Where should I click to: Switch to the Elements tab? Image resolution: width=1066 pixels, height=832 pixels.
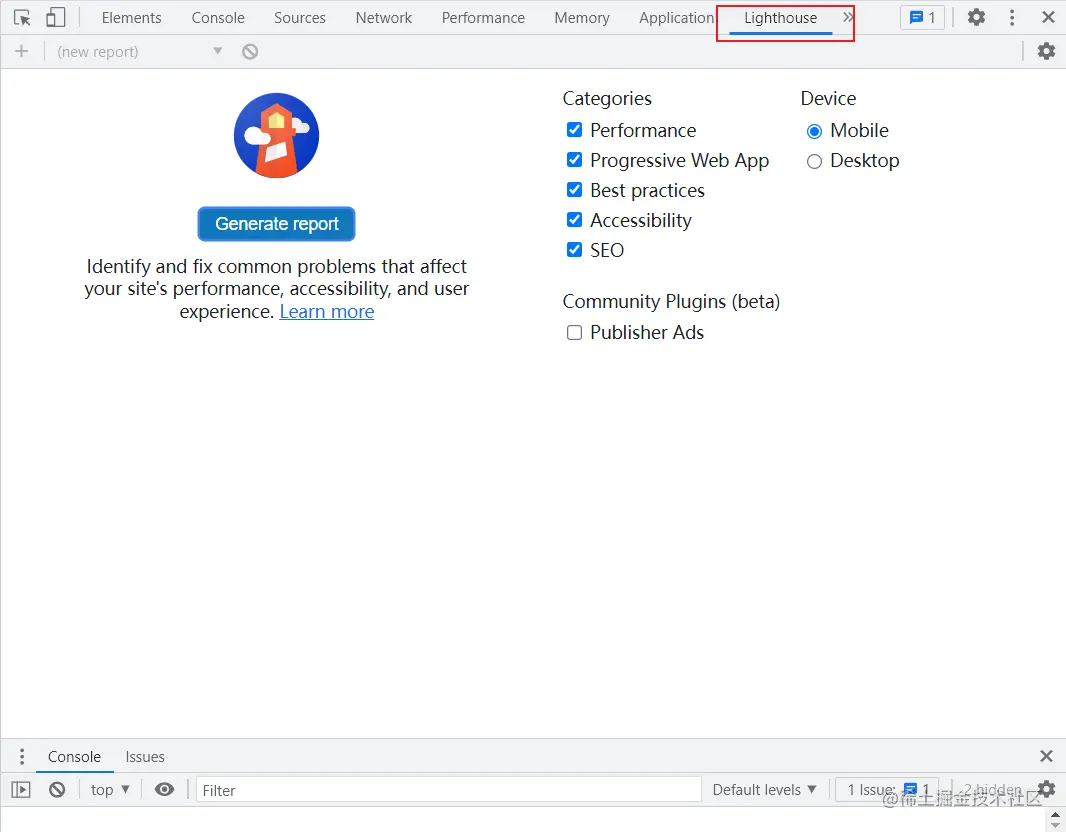click(x=131, y=18)
